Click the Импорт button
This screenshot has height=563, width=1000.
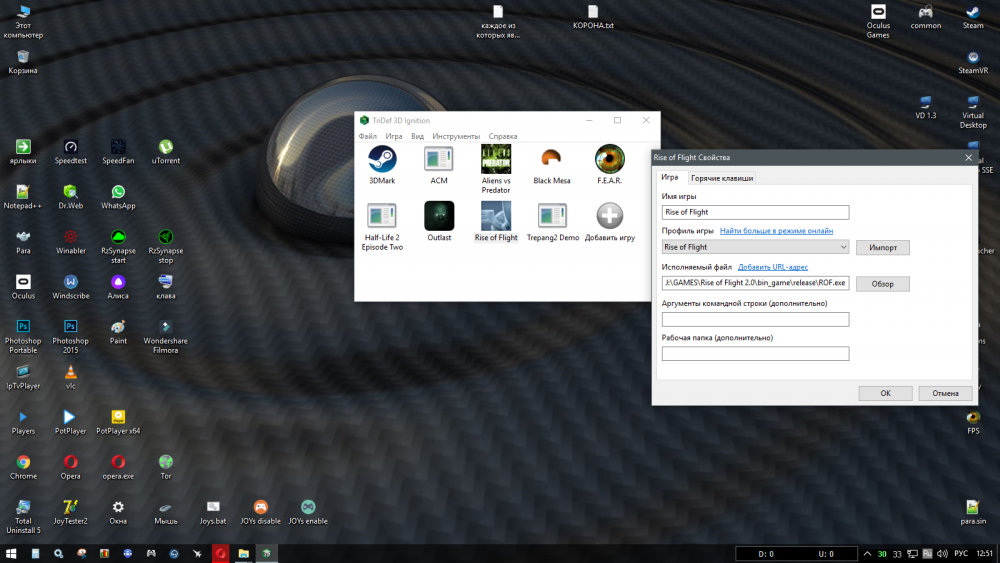[882, 247]
